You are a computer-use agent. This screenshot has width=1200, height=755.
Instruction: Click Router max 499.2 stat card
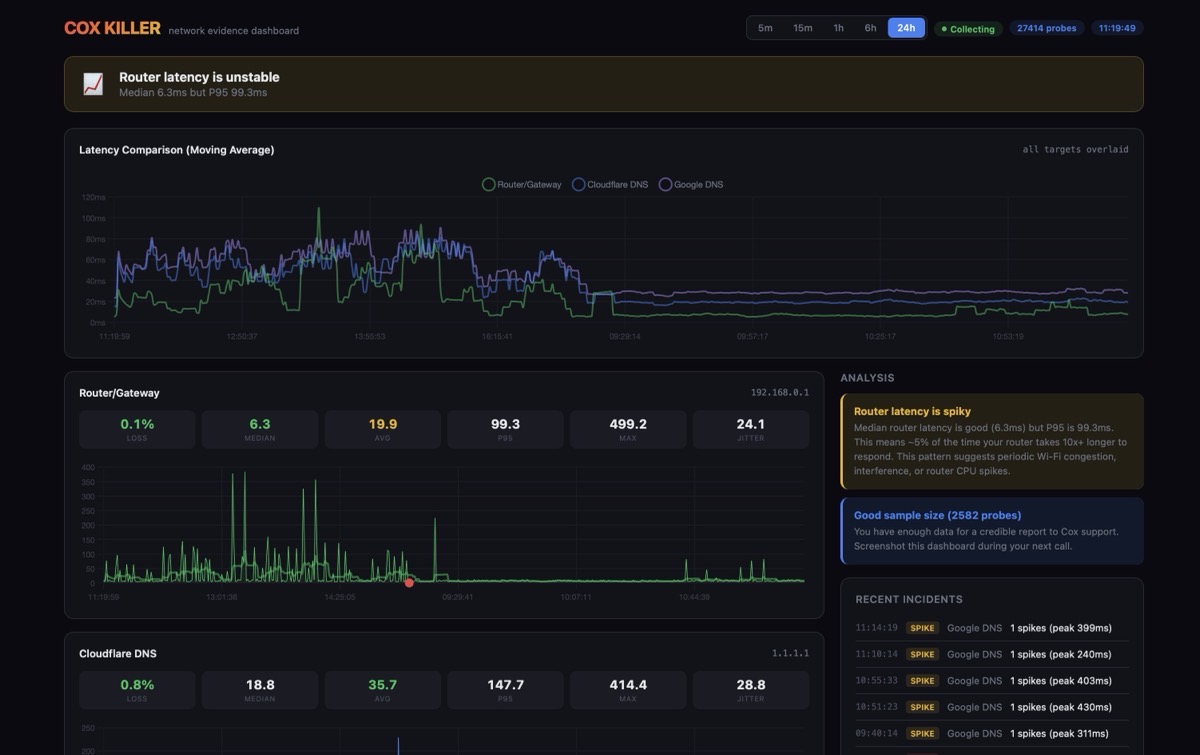[x=628, y=429]
